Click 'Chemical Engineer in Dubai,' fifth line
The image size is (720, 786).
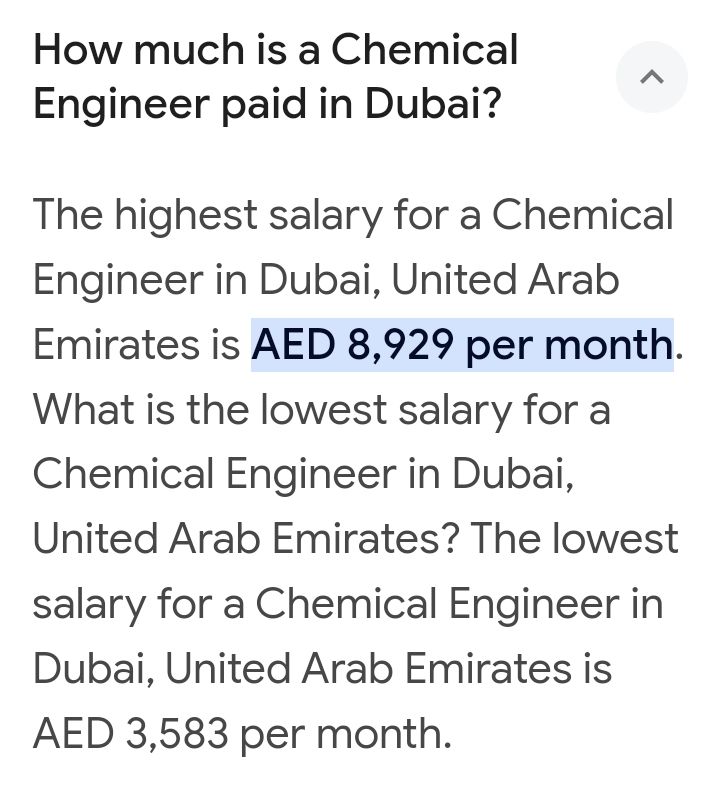[304, 474]
